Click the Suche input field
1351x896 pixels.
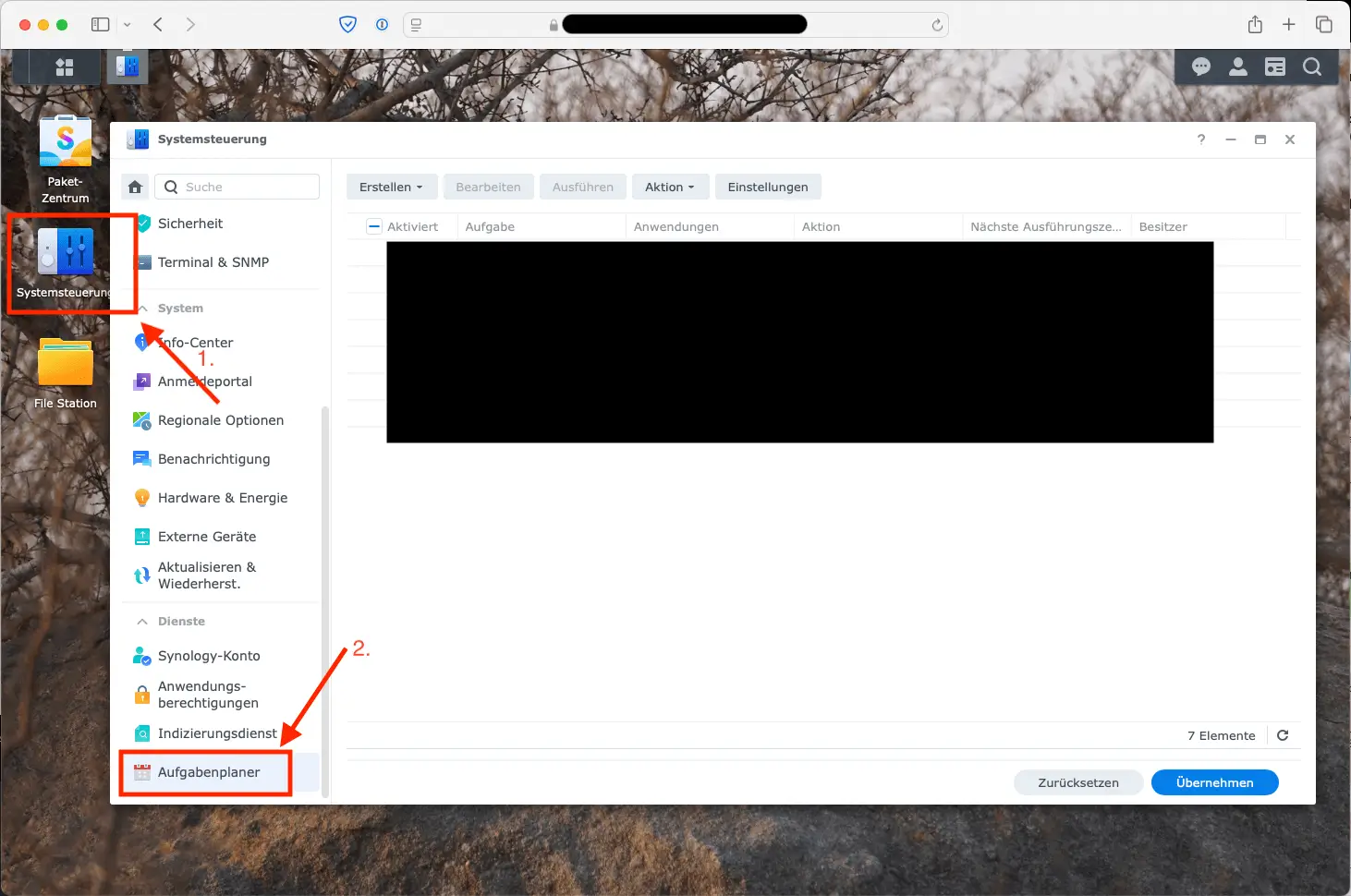coord(237,186)
